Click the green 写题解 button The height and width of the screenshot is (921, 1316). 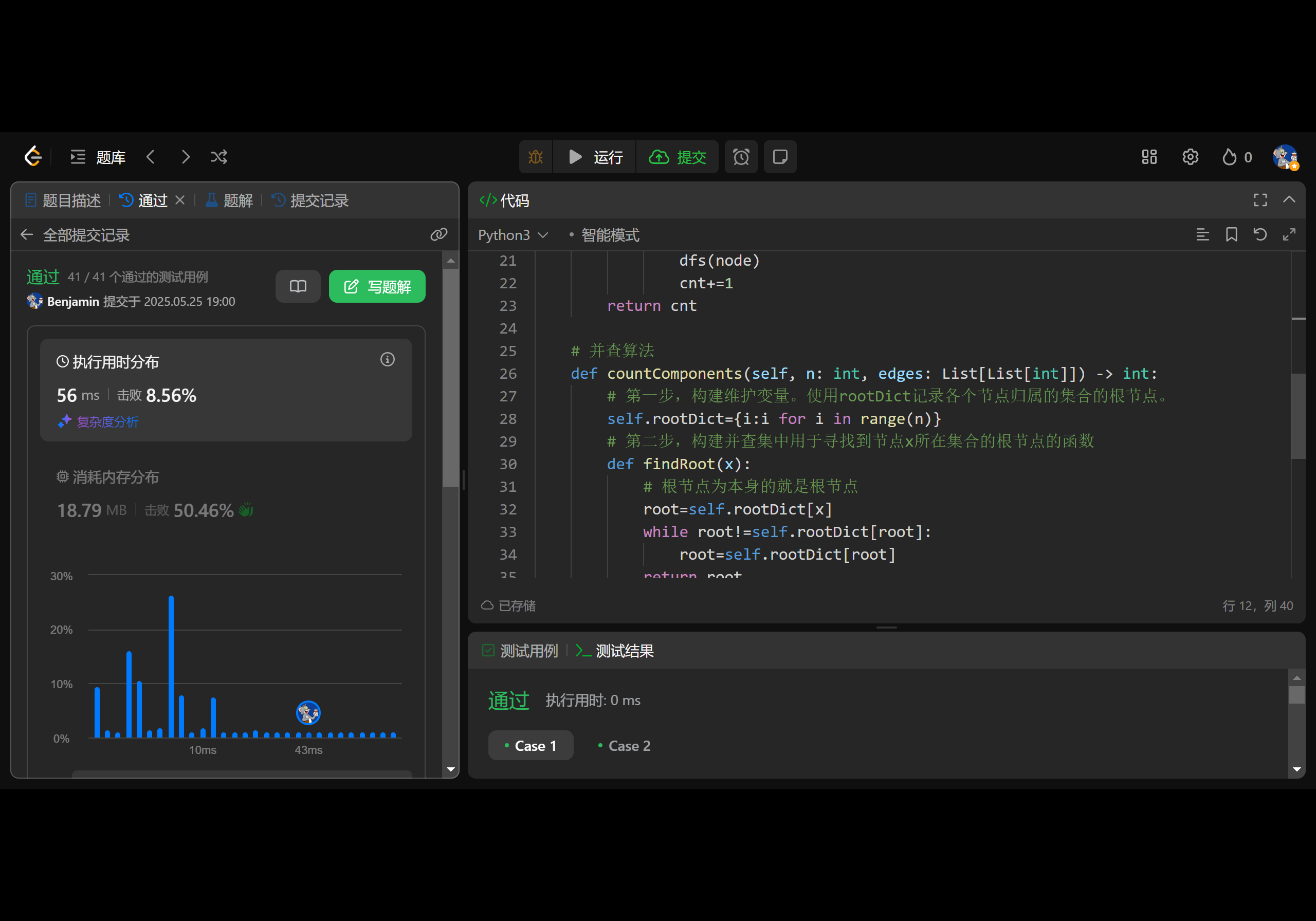coord(377,286)
